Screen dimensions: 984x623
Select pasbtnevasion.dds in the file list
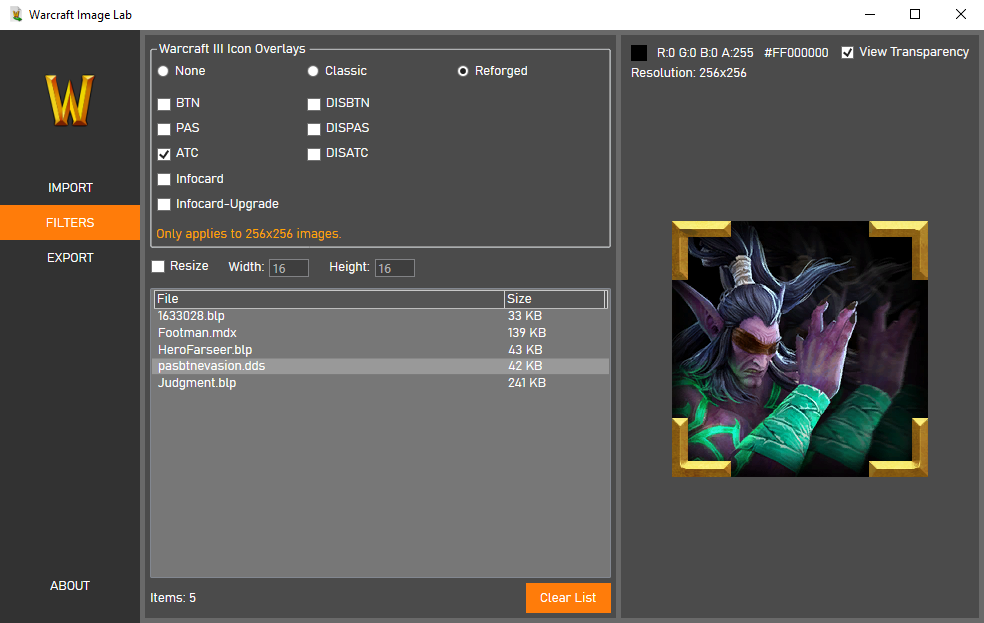coord(380,366)
